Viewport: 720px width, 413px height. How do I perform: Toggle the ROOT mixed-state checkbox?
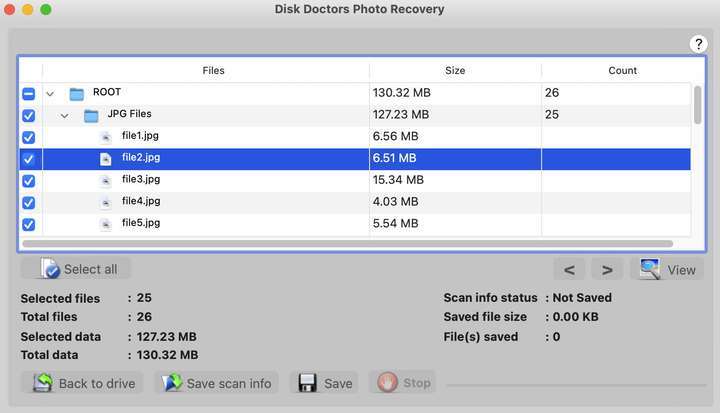[28, 94]
